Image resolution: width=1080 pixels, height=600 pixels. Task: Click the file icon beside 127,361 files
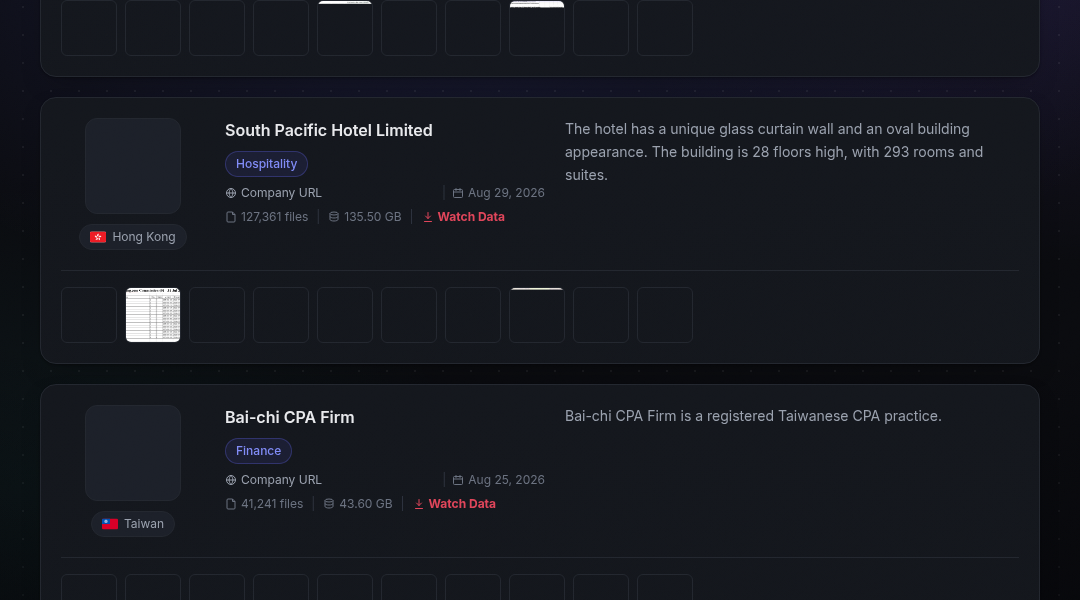231,217
